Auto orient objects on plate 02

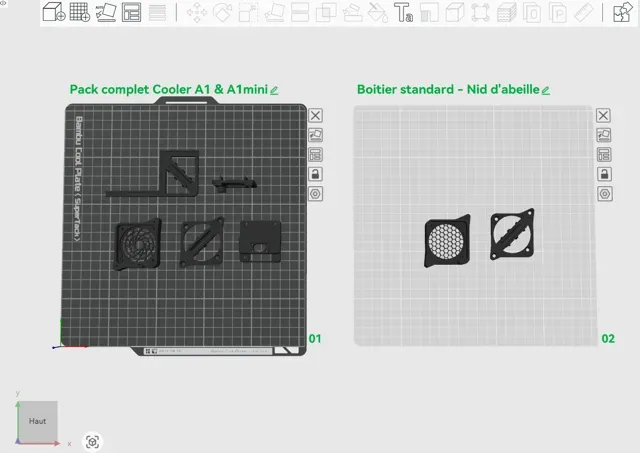604,135
